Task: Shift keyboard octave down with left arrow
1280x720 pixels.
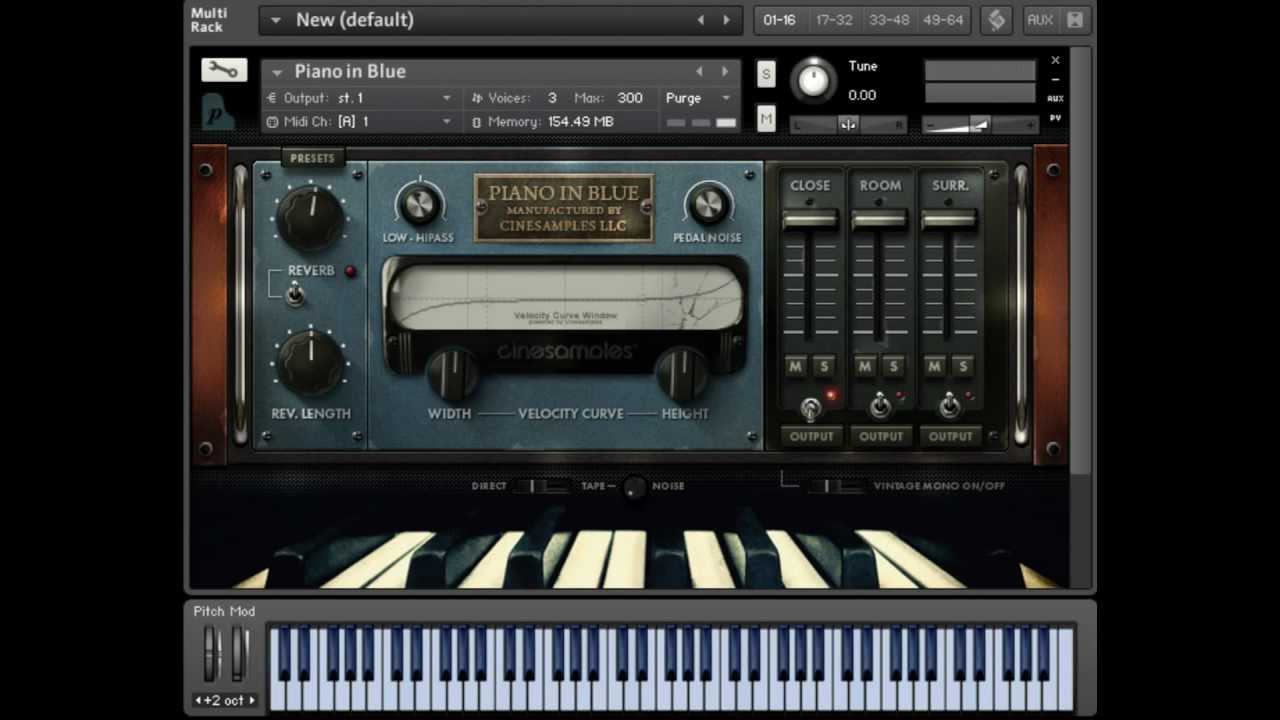Action: [198, 701]
